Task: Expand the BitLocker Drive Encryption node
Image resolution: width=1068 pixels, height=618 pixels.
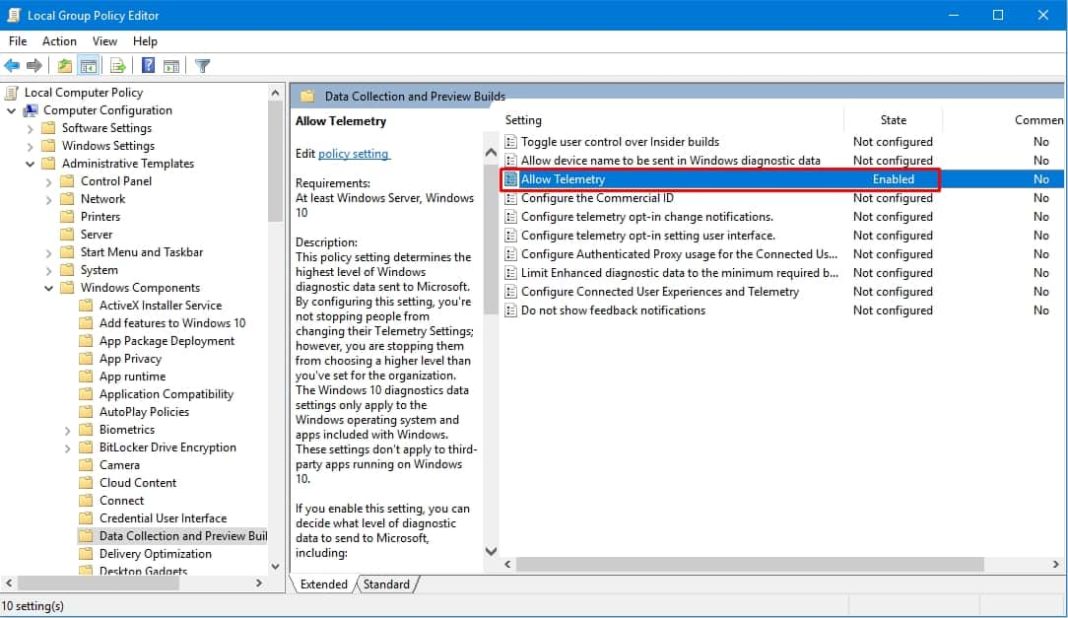Action: tap(67, 448)
